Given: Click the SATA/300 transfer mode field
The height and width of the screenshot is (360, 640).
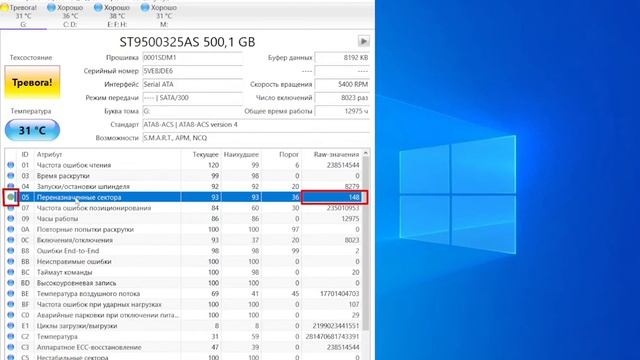Looking at the screenshot, I should [x=192, y=98].
